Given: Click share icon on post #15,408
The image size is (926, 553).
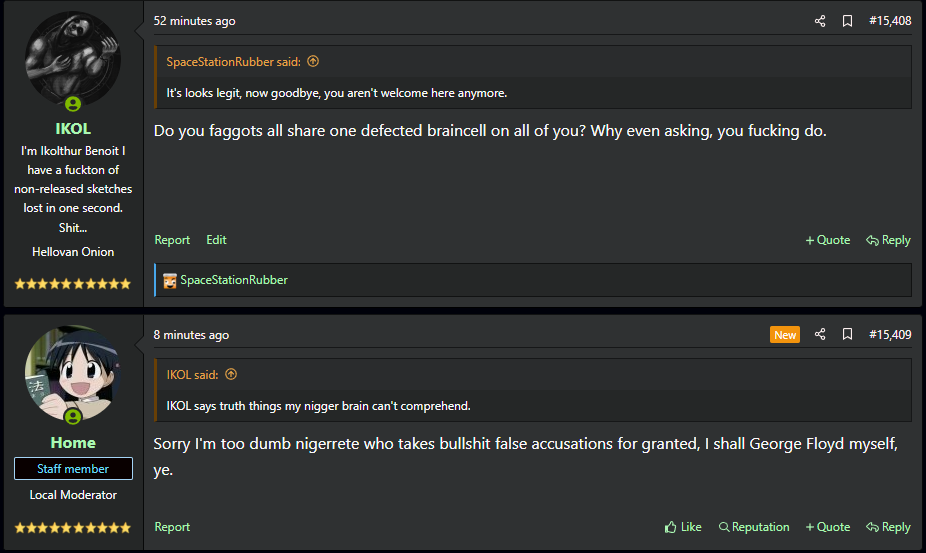Looking at the screenshot, I should pyautogui.click(x=820, y=21).
